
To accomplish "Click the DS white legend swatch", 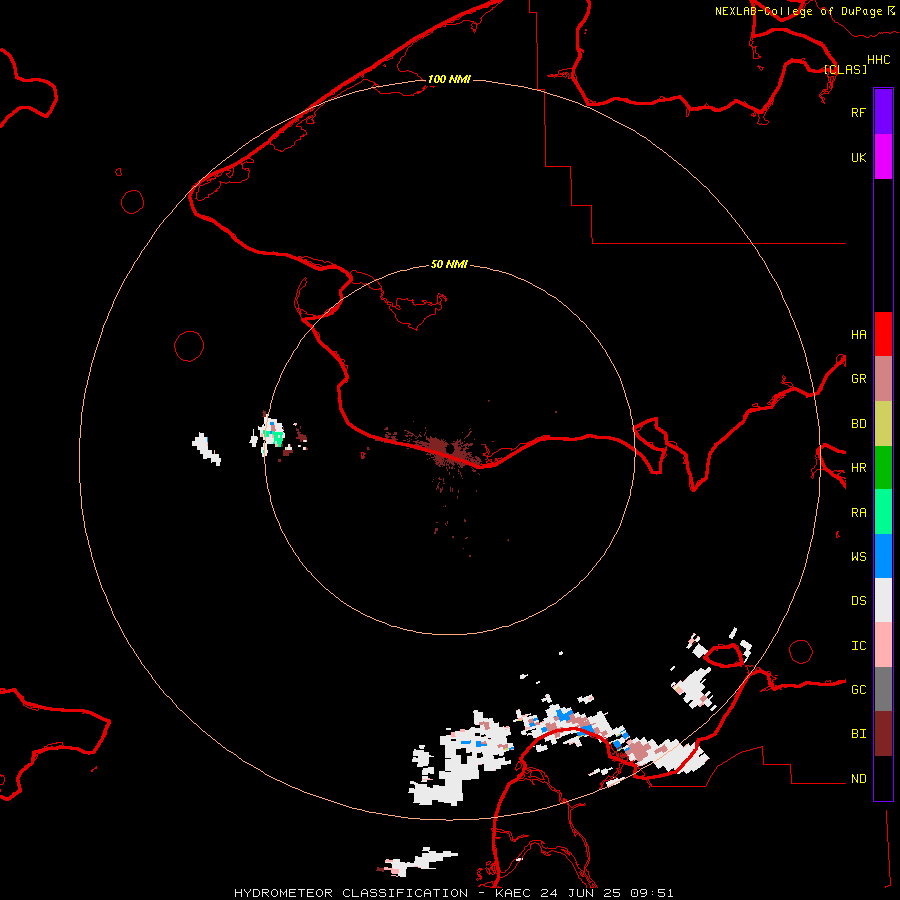I will (883, 600).
